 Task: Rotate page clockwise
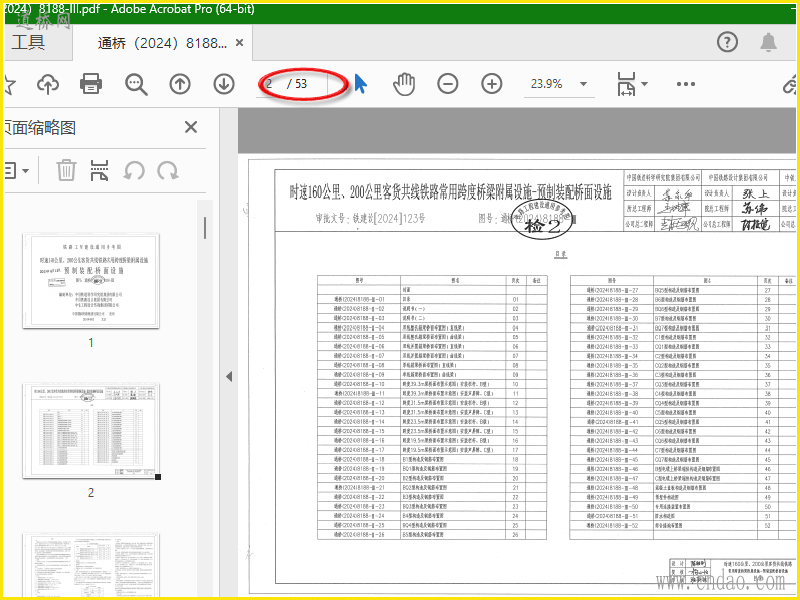click(168, 171)
